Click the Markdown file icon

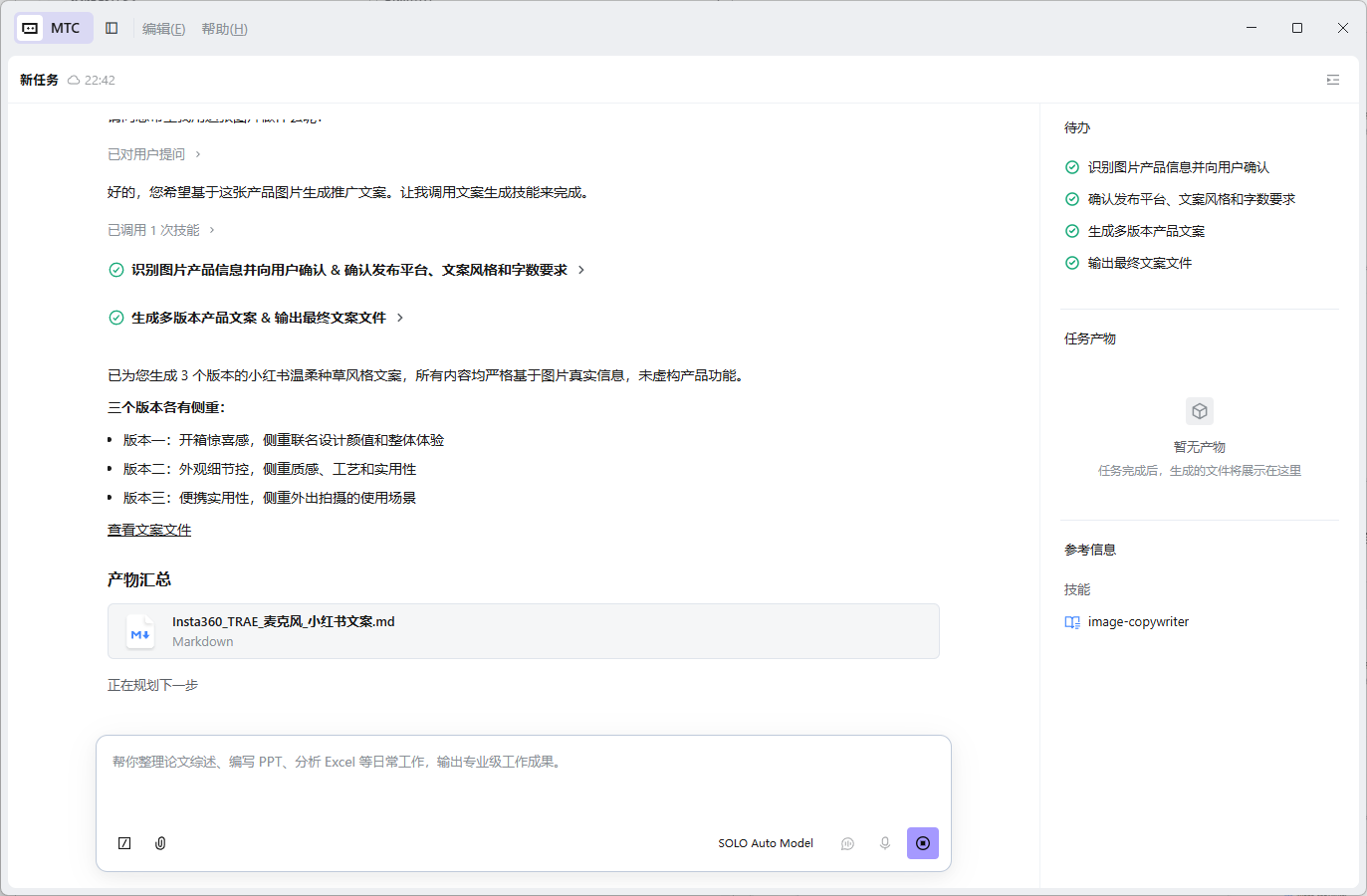[140, 632]
